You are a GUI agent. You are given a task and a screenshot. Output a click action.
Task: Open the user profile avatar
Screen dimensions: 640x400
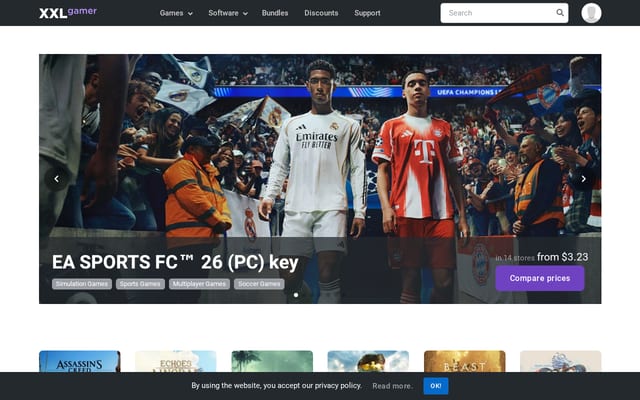[591, 13]
